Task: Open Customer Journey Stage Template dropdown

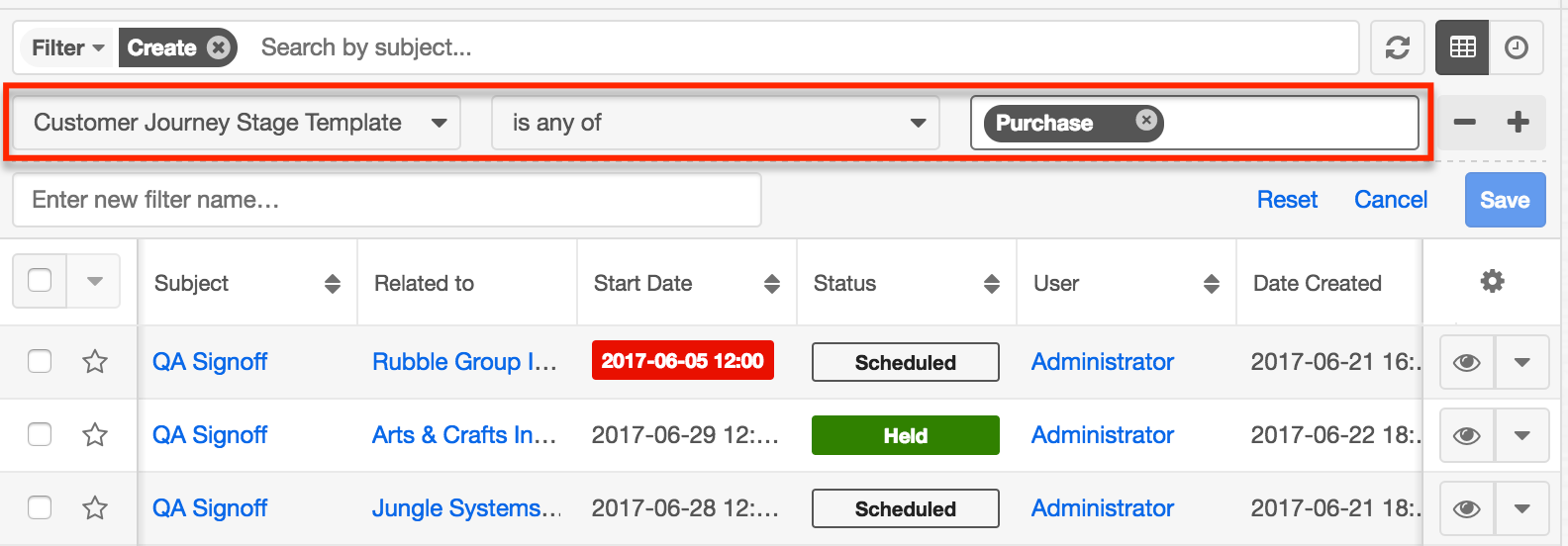Action: (237, 123)
